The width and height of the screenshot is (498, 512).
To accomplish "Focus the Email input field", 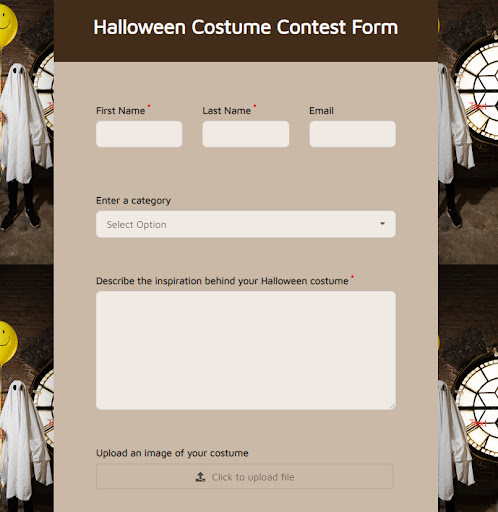I will click(x=352, y=134).
